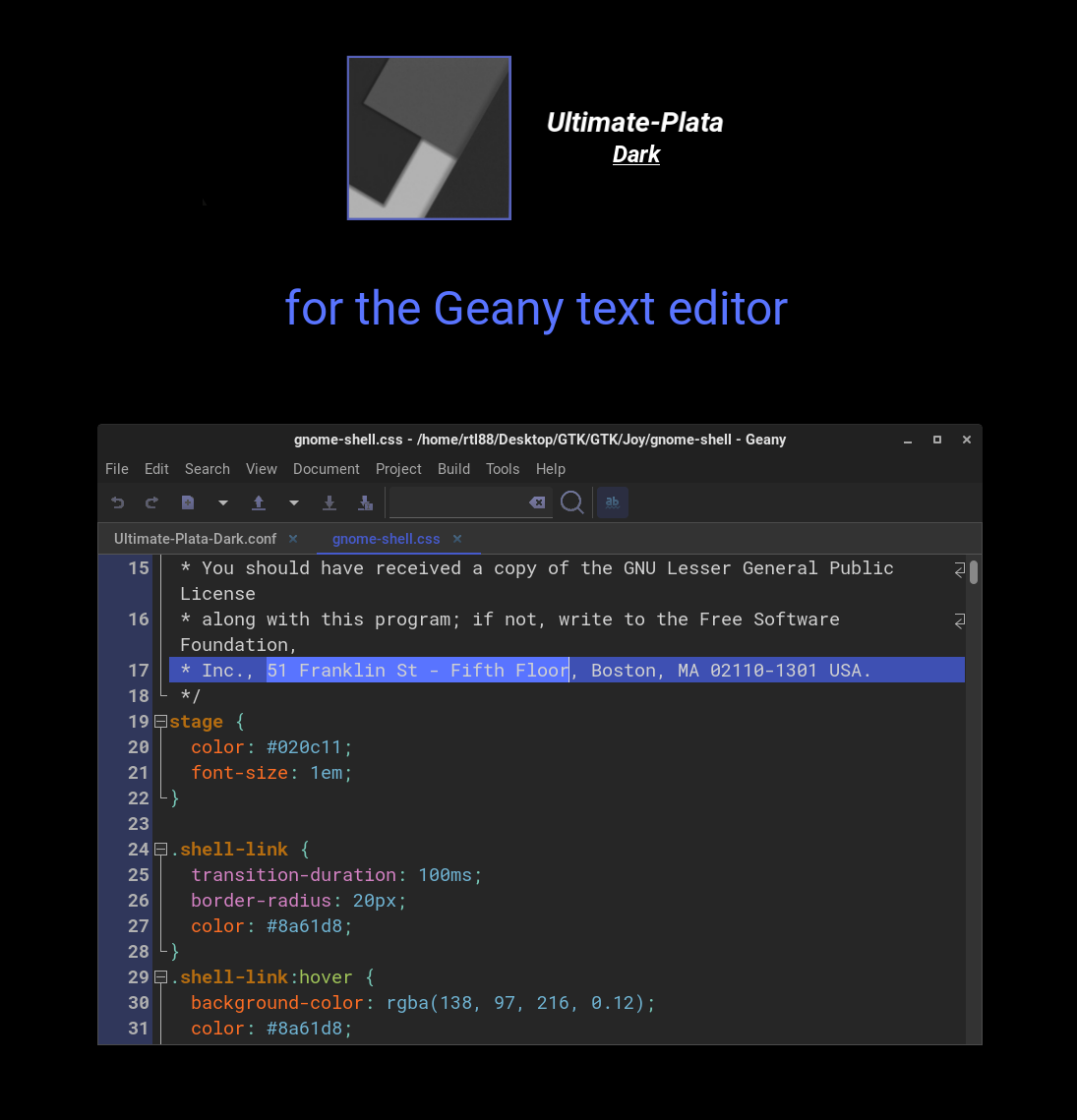This screenshot has height=1120, width=1077.
Task: Click the 'stage' selector on line 19
Action: coord(196,722)
